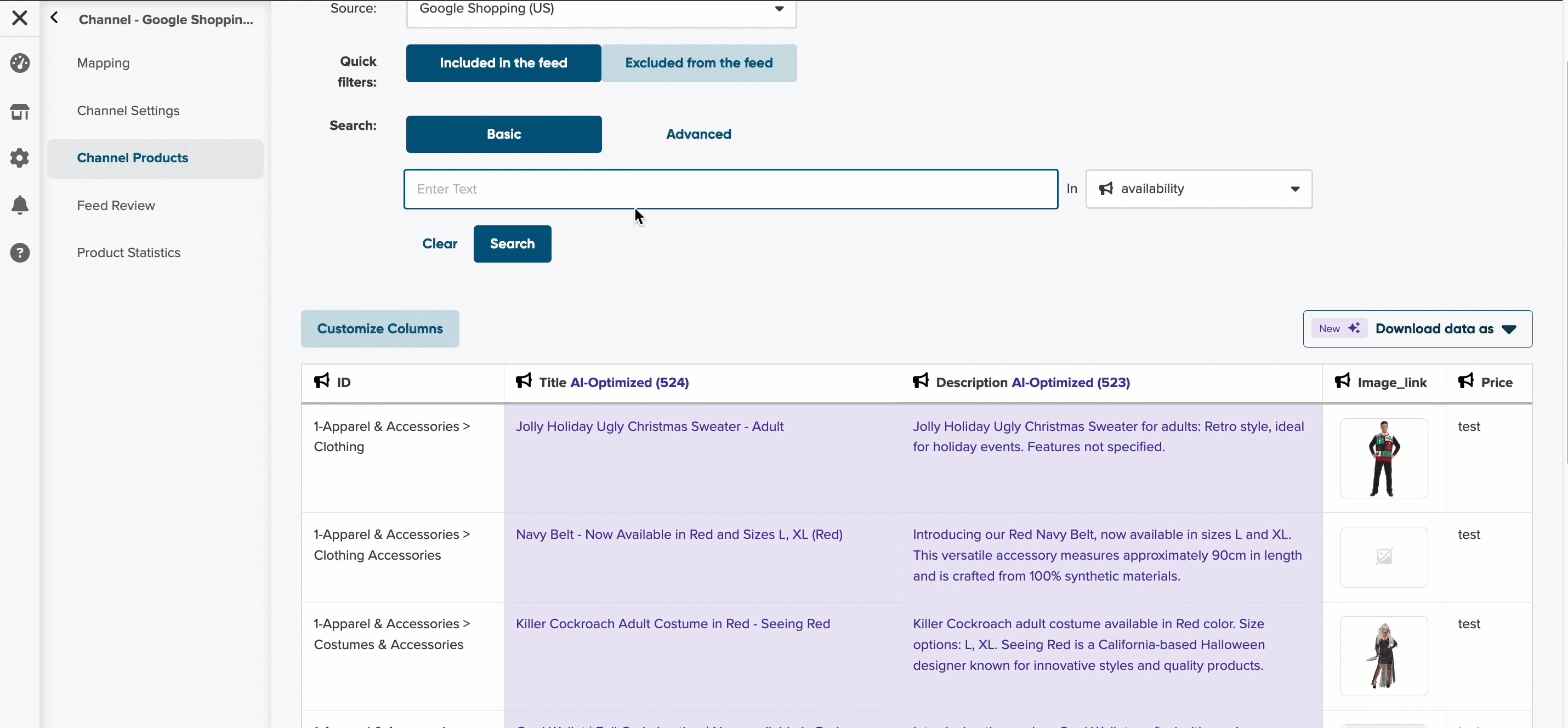Viewport: 1568px width, 728px height.
Task: Open the help question mark icon
Action: [20, 253]
